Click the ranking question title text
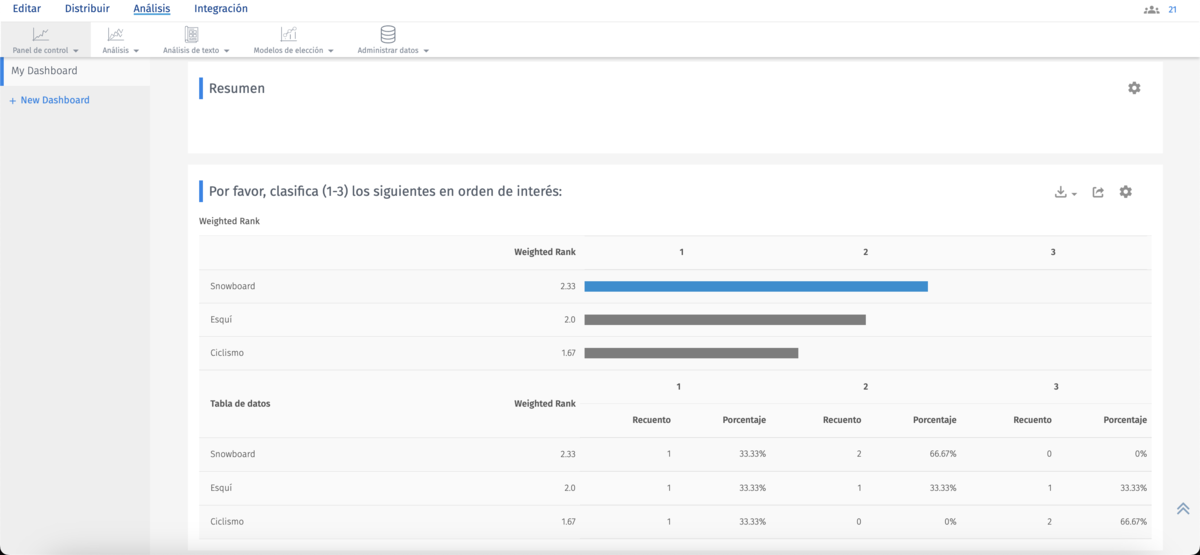Viewport: 1200px width, 555px height. click(x=385, y=191)
